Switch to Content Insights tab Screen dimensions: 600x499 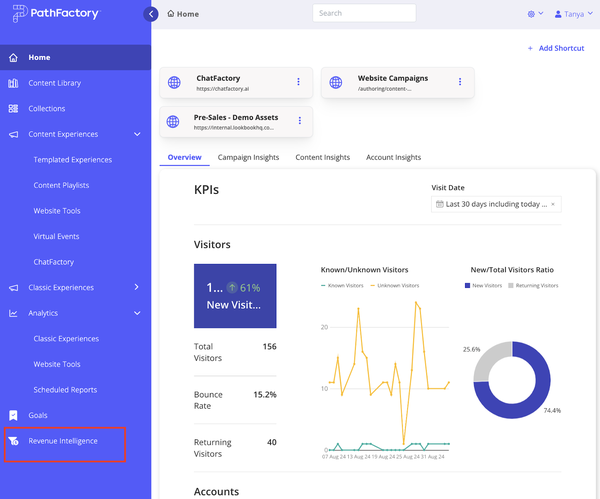(x=323, y=157)
